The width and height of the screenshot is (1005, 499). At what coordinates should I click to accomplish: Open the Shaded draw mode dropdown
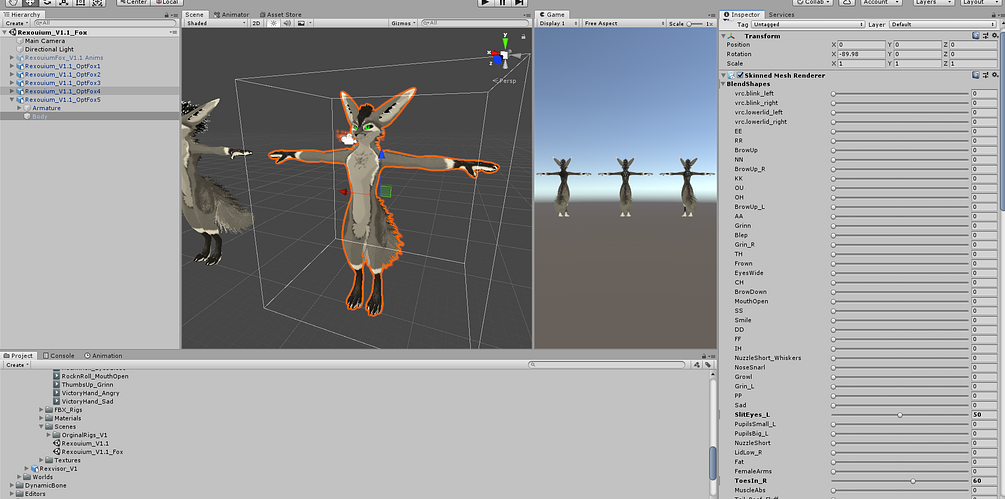[x=216, y=23]
